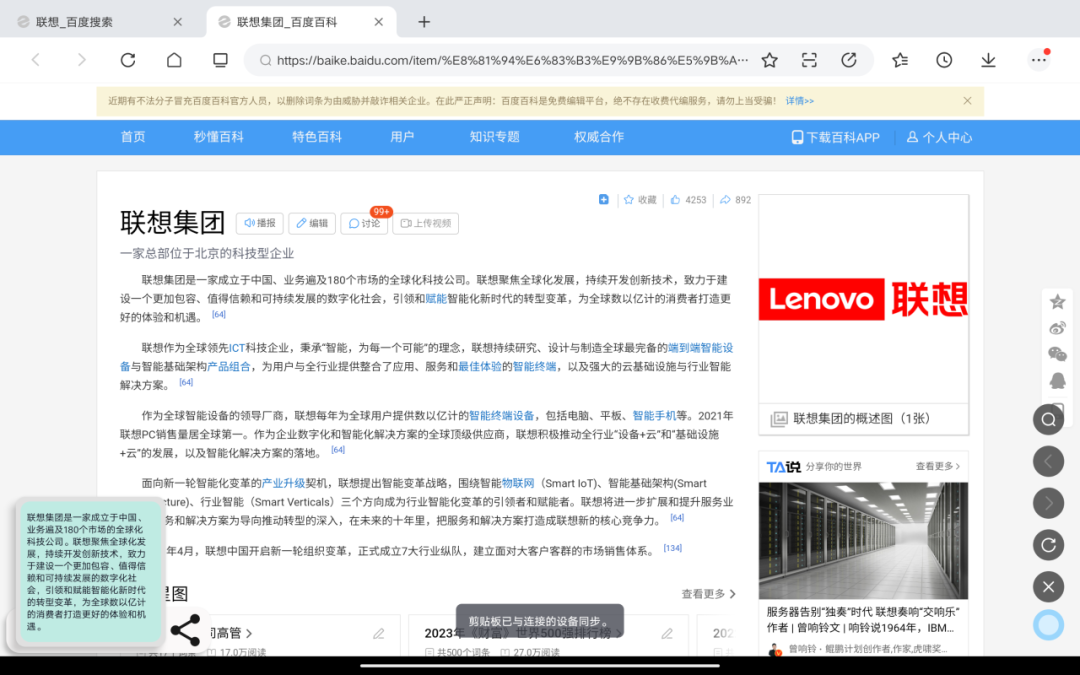Open the ICT hyperlink
Image resolution: width=1080 pixels, height=675 pixels.
click(237, 348)
